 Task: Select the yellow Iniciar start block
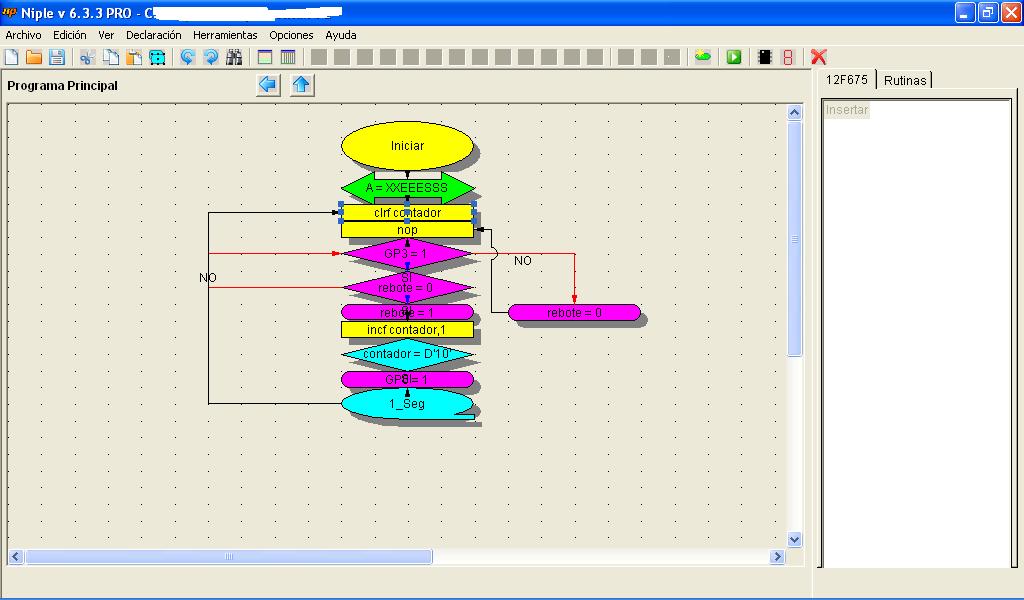pos(408,146)
